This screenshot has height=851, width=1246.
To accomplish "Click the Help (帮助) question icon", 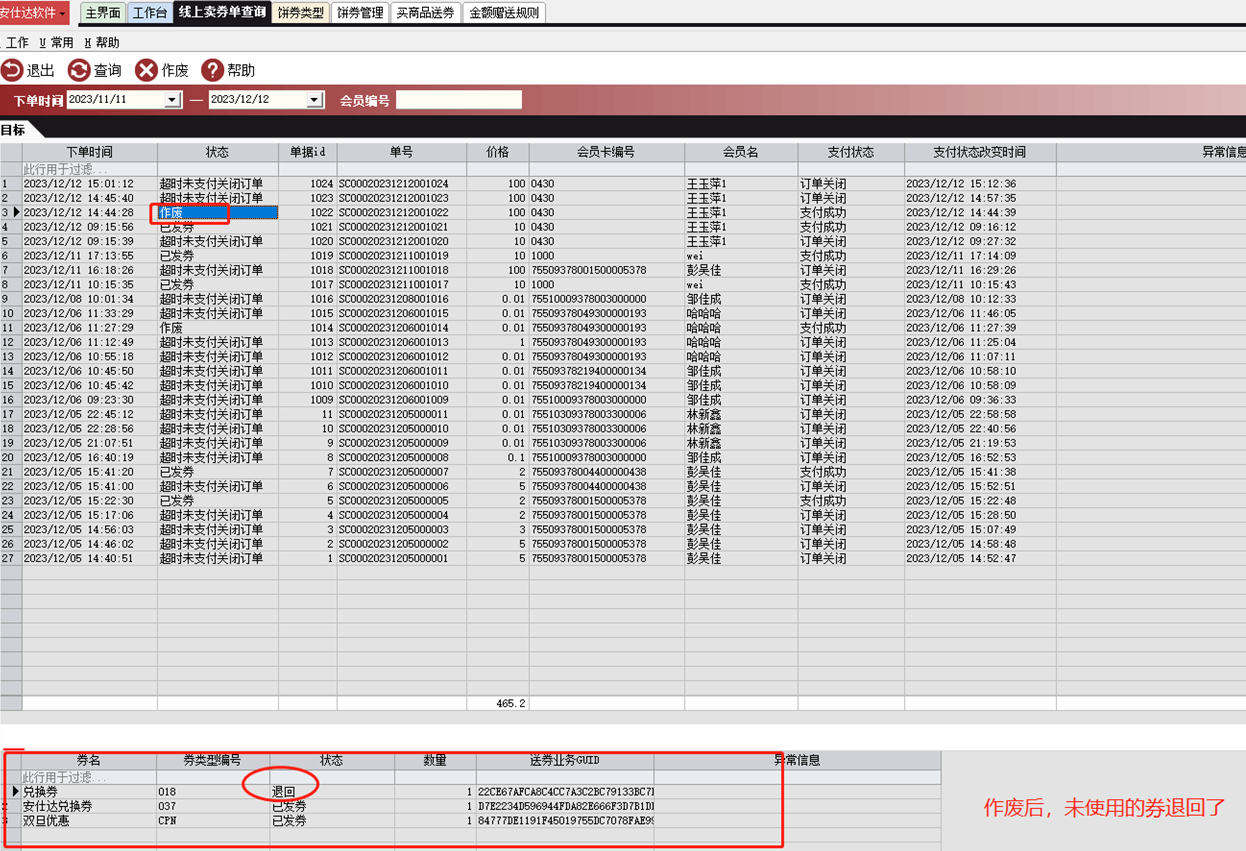I will (x=212, y=70).
